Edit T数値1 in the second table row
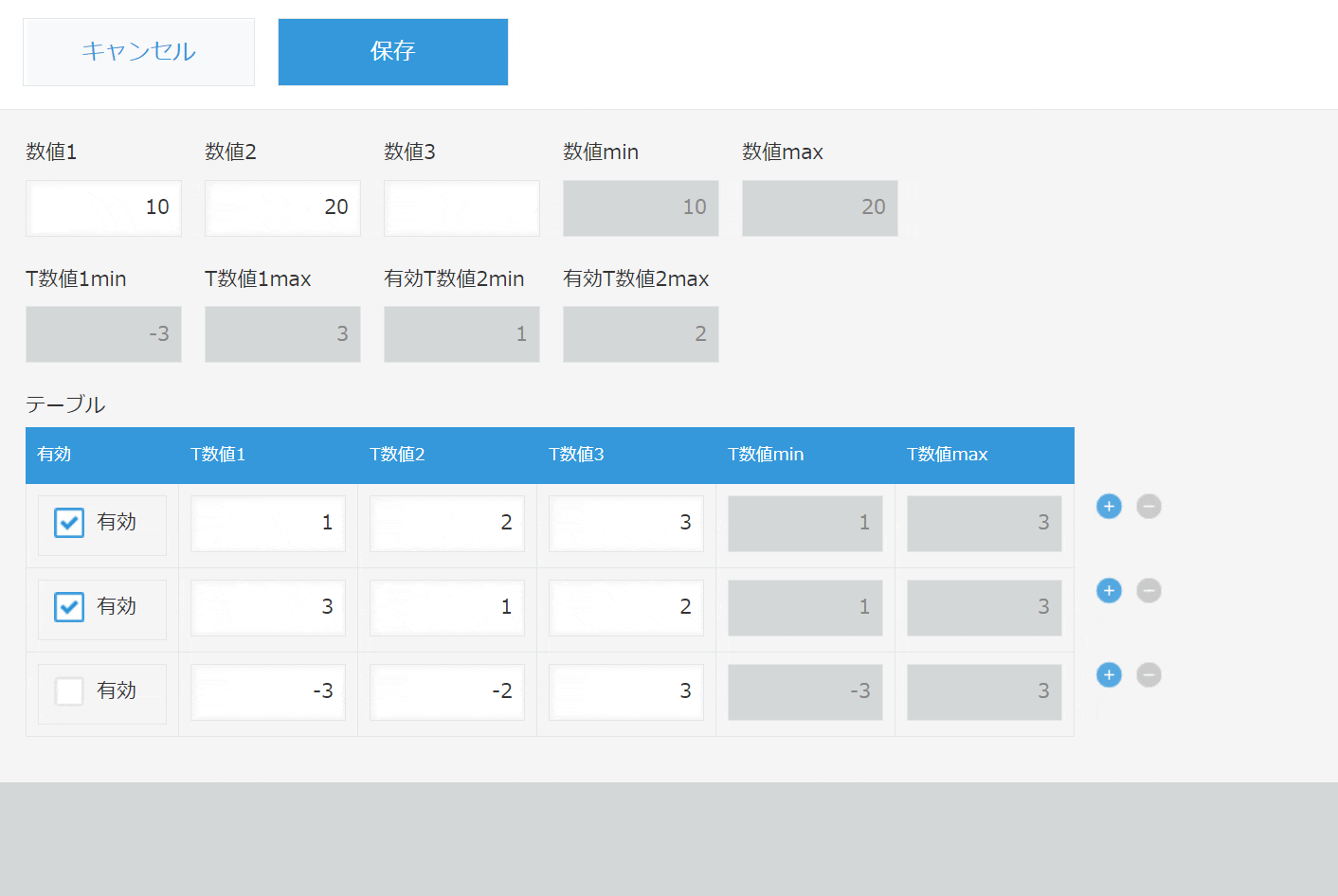The image size is (1338, 896). click(268, 608)
